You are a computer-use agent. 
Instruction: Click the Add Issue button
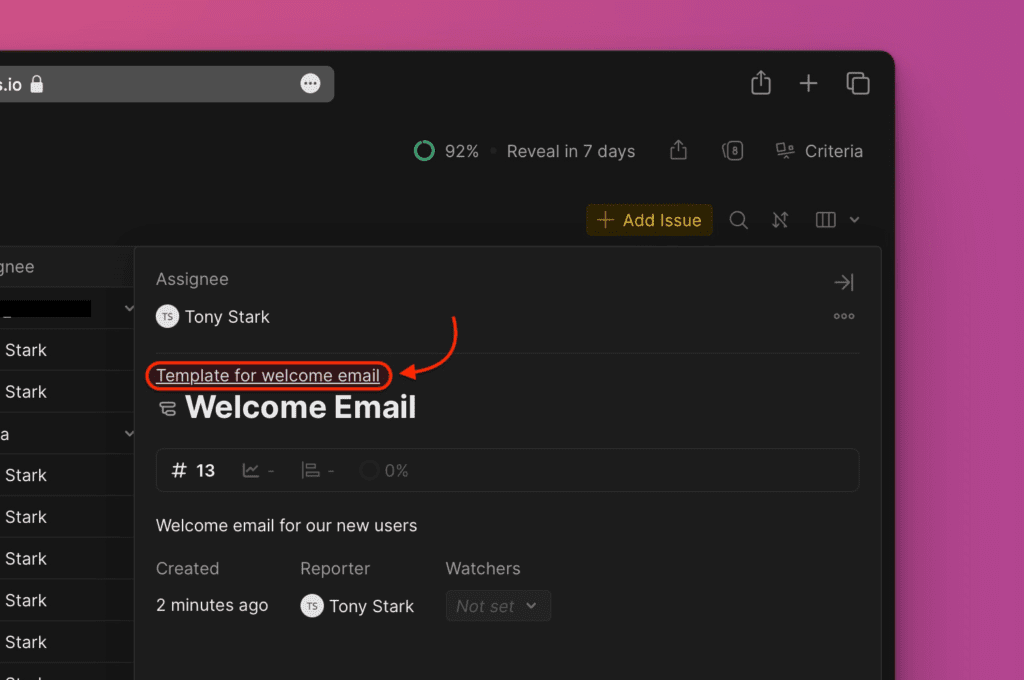click(x=649, y=220)
